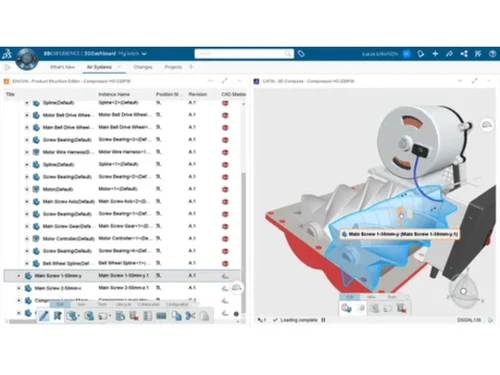Click the scissors Cut icon
The image size is (500, 375).
tap(190, 315)
